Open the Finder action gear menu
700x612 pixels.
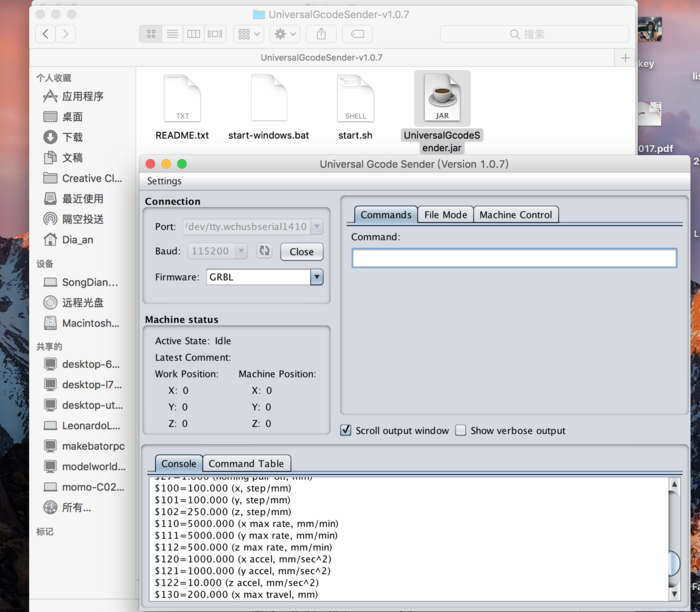pyautogui.click(x=285, y=34)
